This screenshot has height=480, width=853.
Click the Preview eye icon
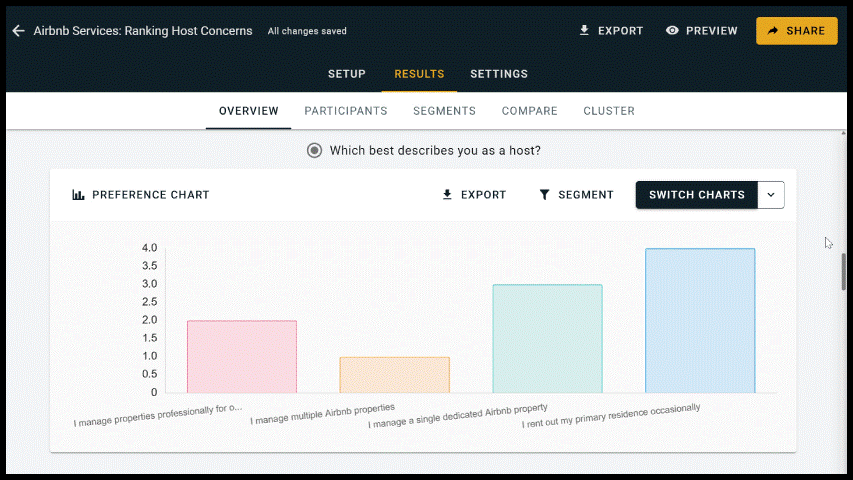pyautogui.click(x=672, y=30)
